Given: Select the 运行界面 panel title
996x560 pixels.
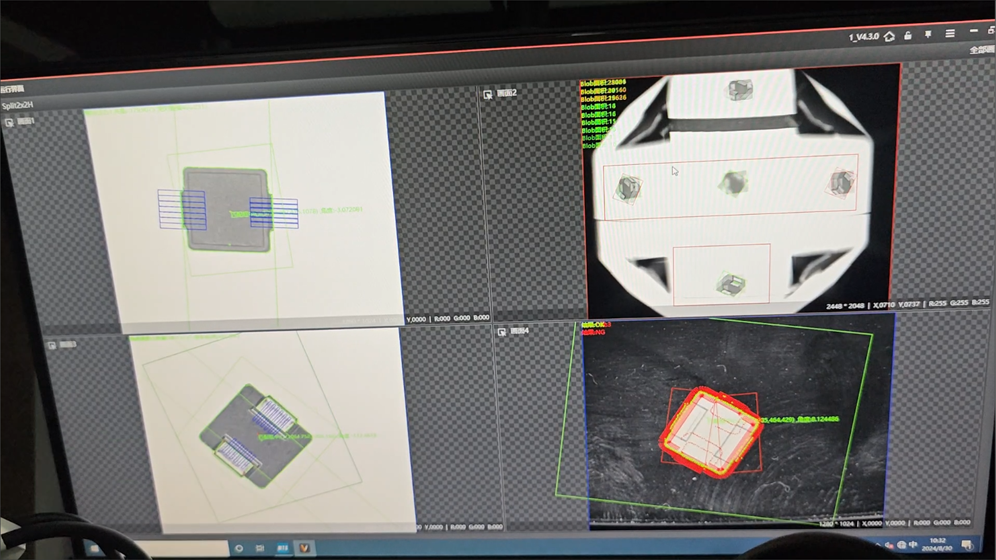Looking at the screenshot, I should 14,89.
